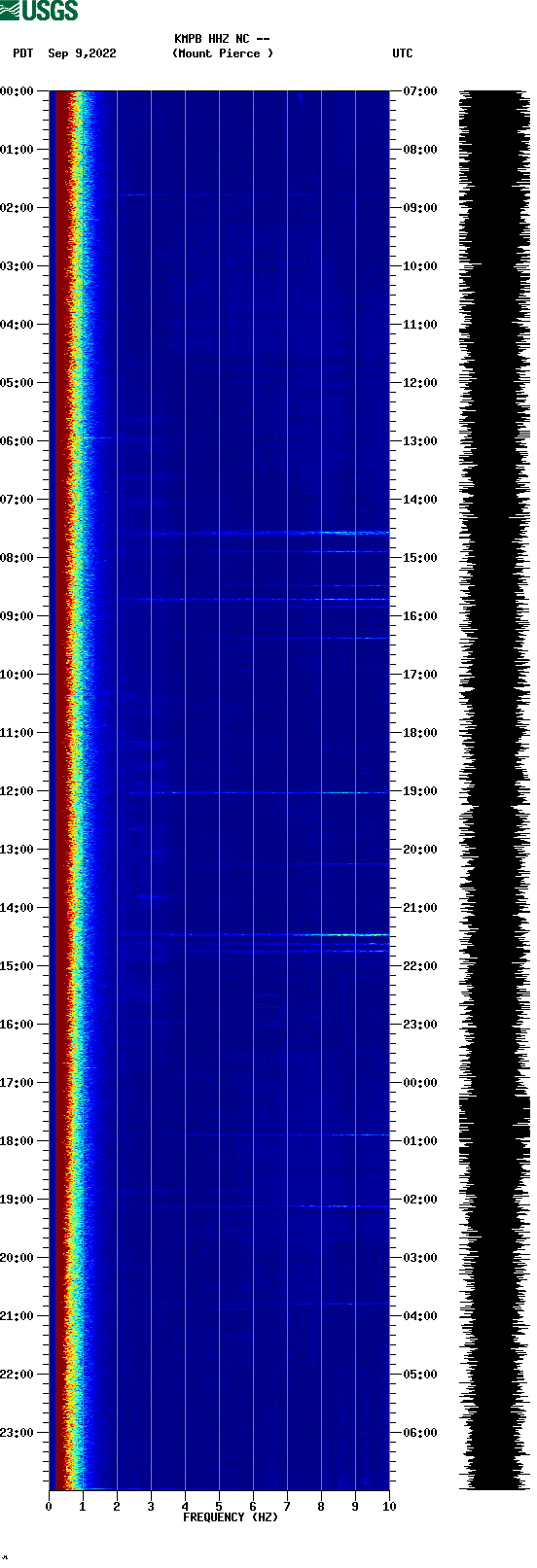Click the UTC time label '19:00'
This screenshot has width=537, height=1568.
pos(420,791)
